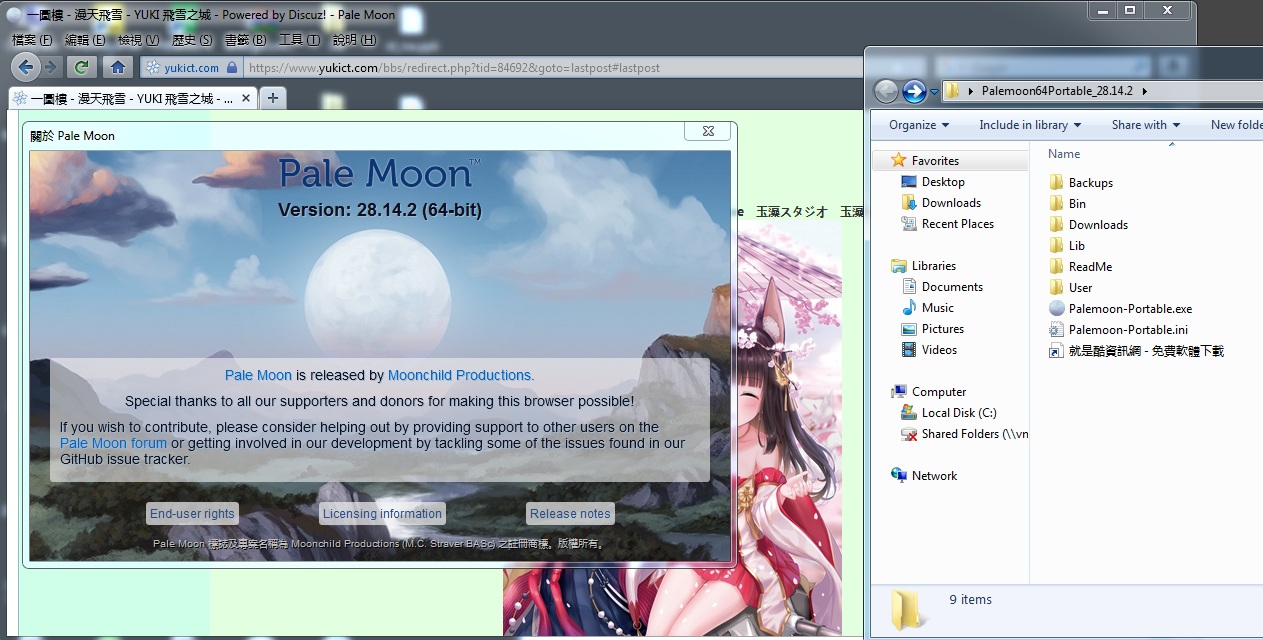Open the 檢視 (V) menu
Viewport: 1263px width, 640px height.
[139, 40]
